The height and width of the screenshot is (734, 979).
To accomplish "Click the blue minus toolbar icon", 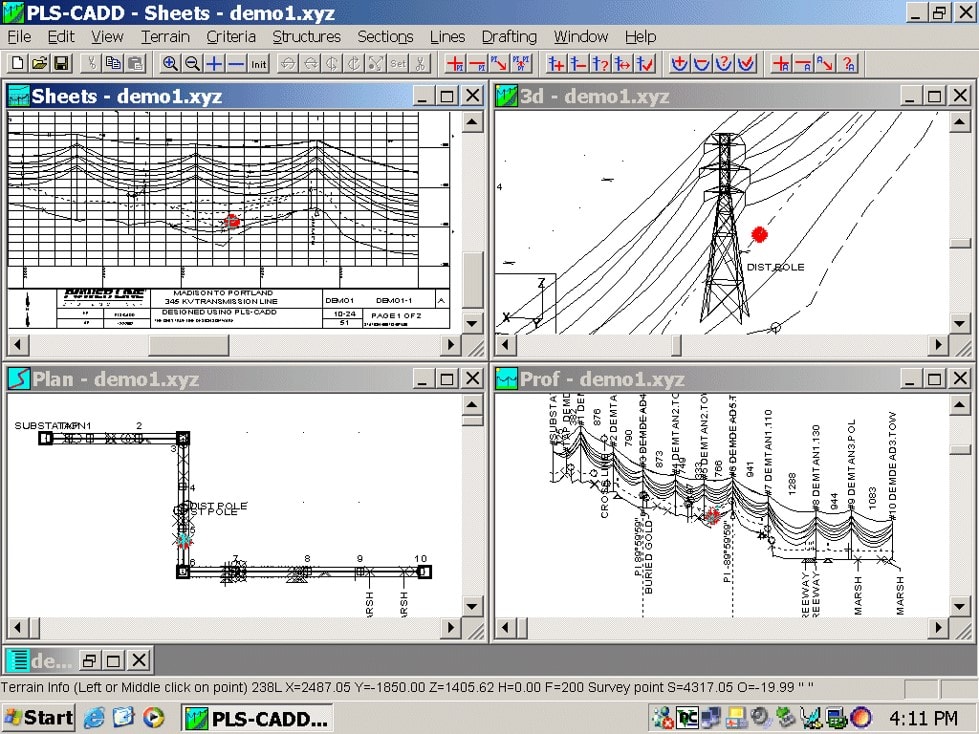I will click(235, 63).
